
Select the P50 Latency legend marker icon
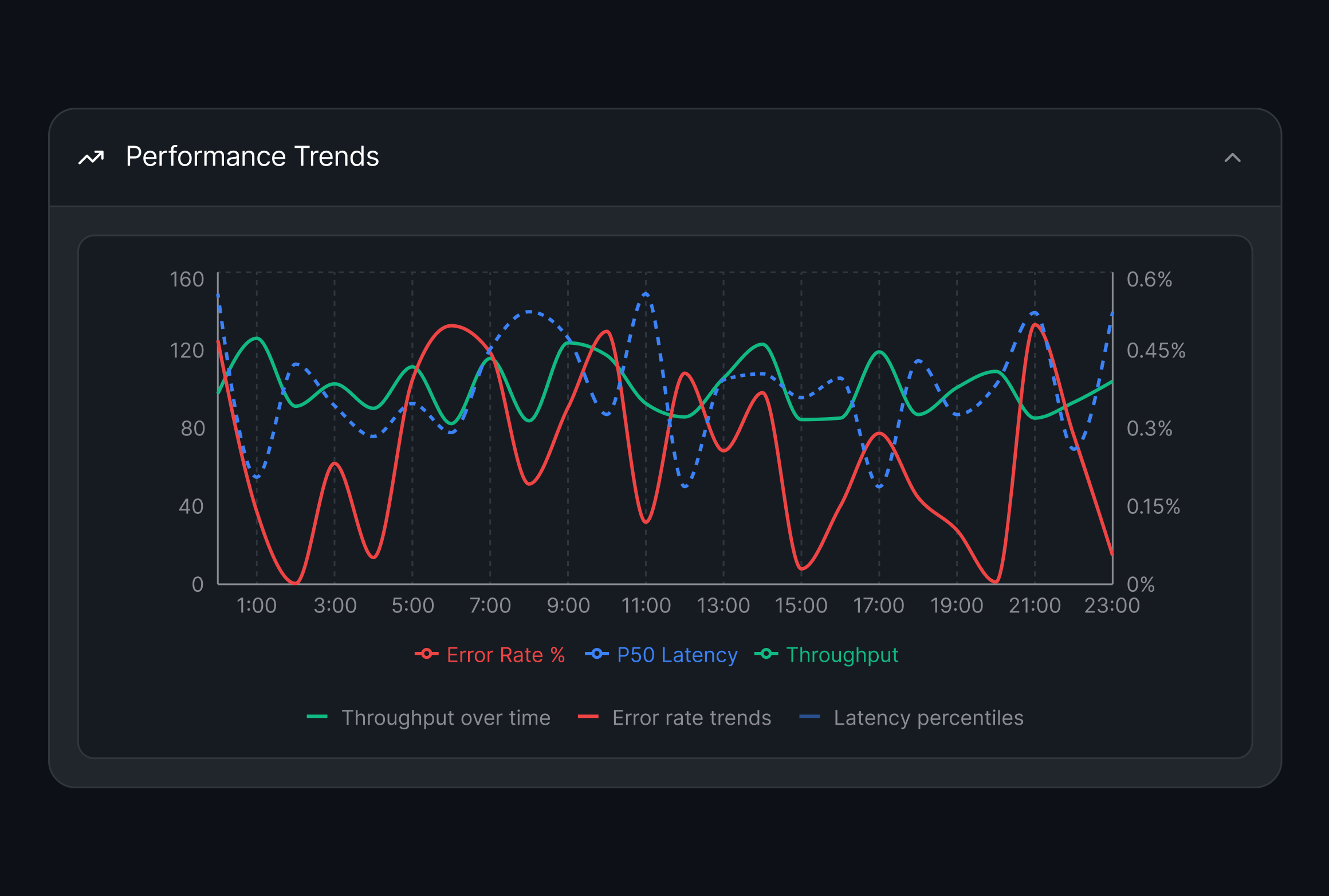(x=596, y=654)
